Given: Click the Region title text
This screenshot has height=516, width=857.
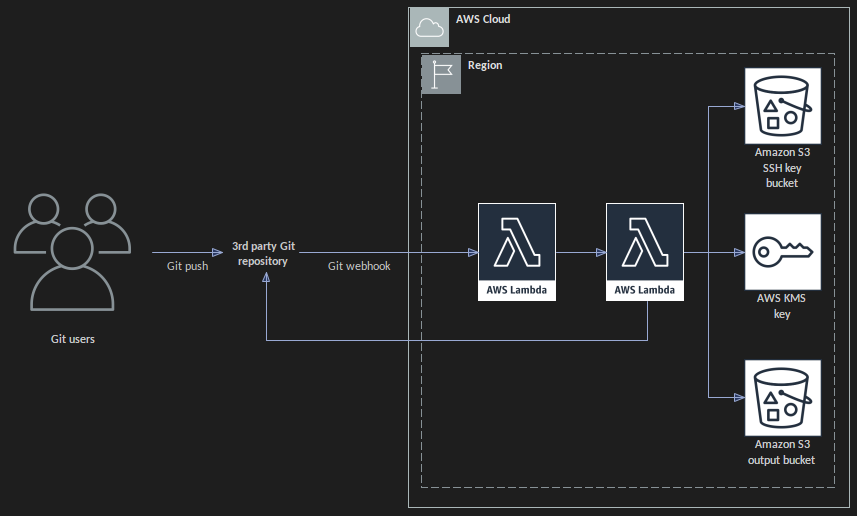Looking at the screenshot, I should pos(485,66).
